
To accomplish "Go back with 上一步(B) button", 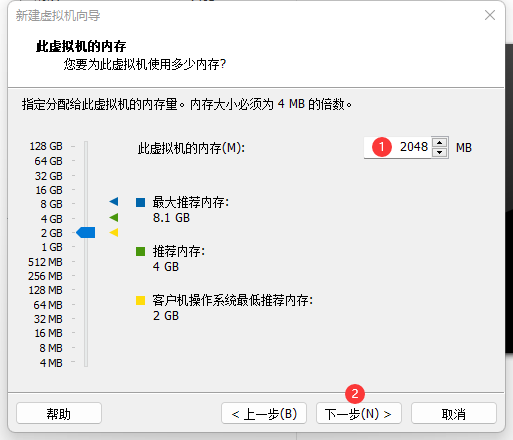I will point(264,414).
